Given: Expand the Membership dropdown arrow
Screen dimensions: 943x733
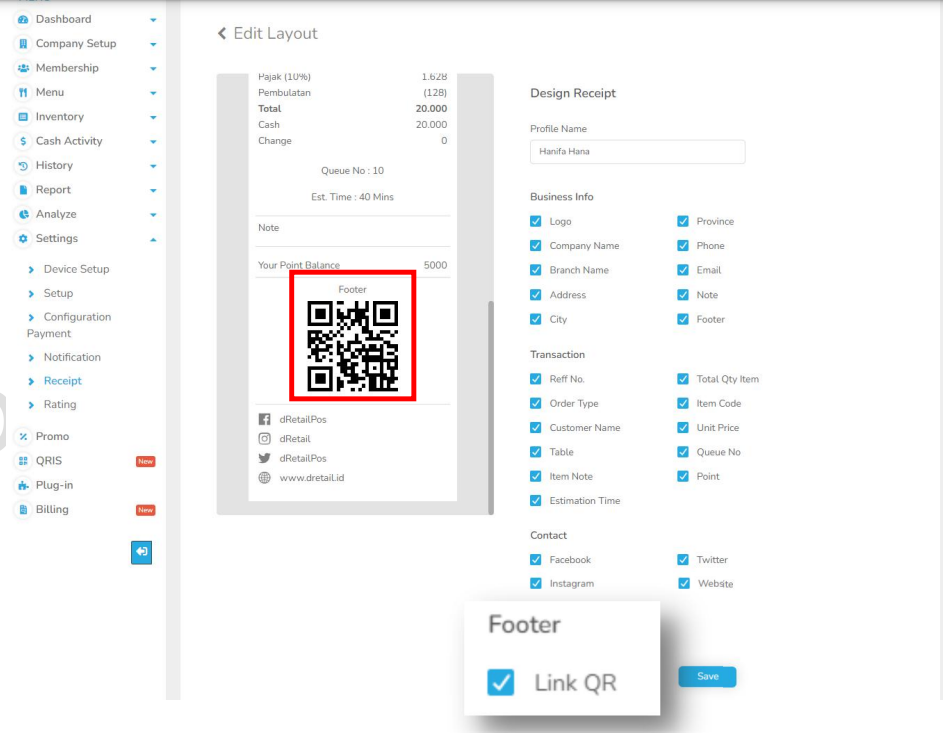Looking at the screenshot, I should pos(153,69).
